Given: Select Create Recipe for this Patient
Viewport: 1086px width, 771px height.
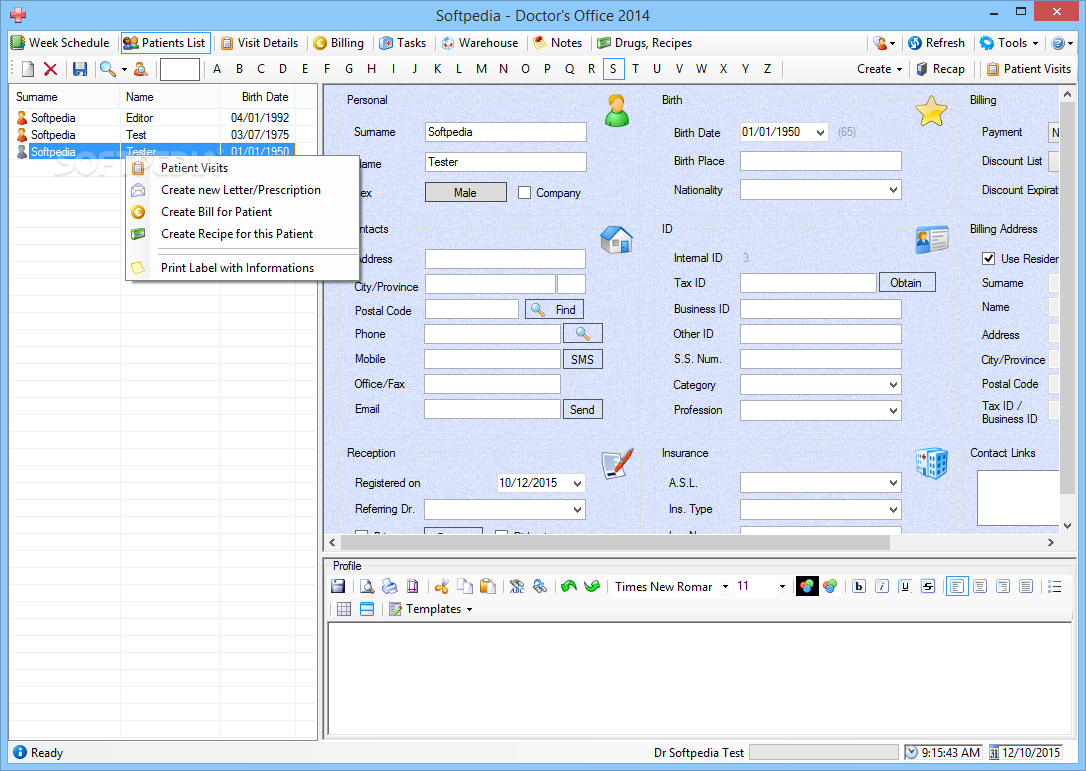Looking at the screenshot, I should coord(241,234).
